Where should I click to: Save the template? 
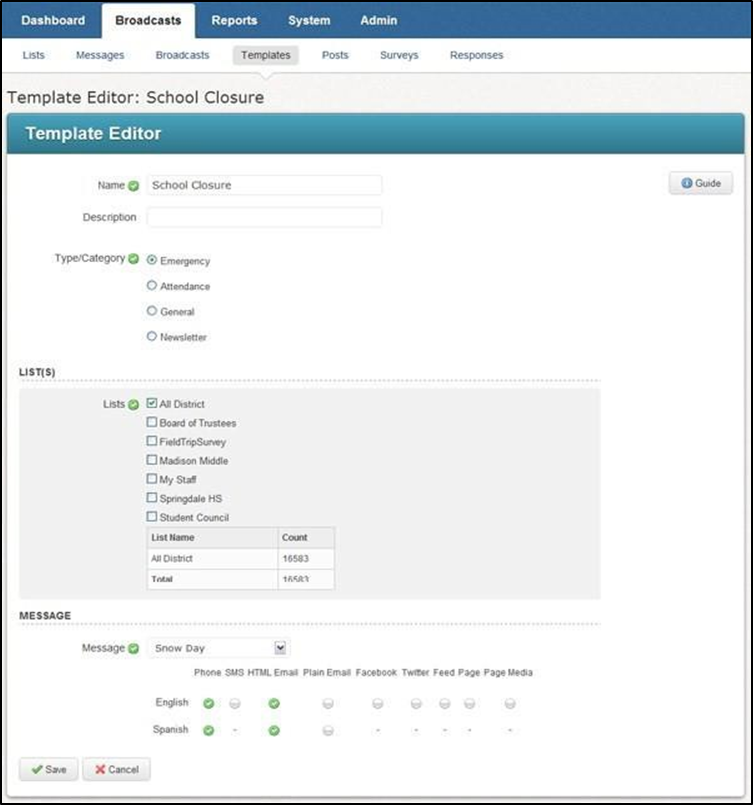(48, 769)
